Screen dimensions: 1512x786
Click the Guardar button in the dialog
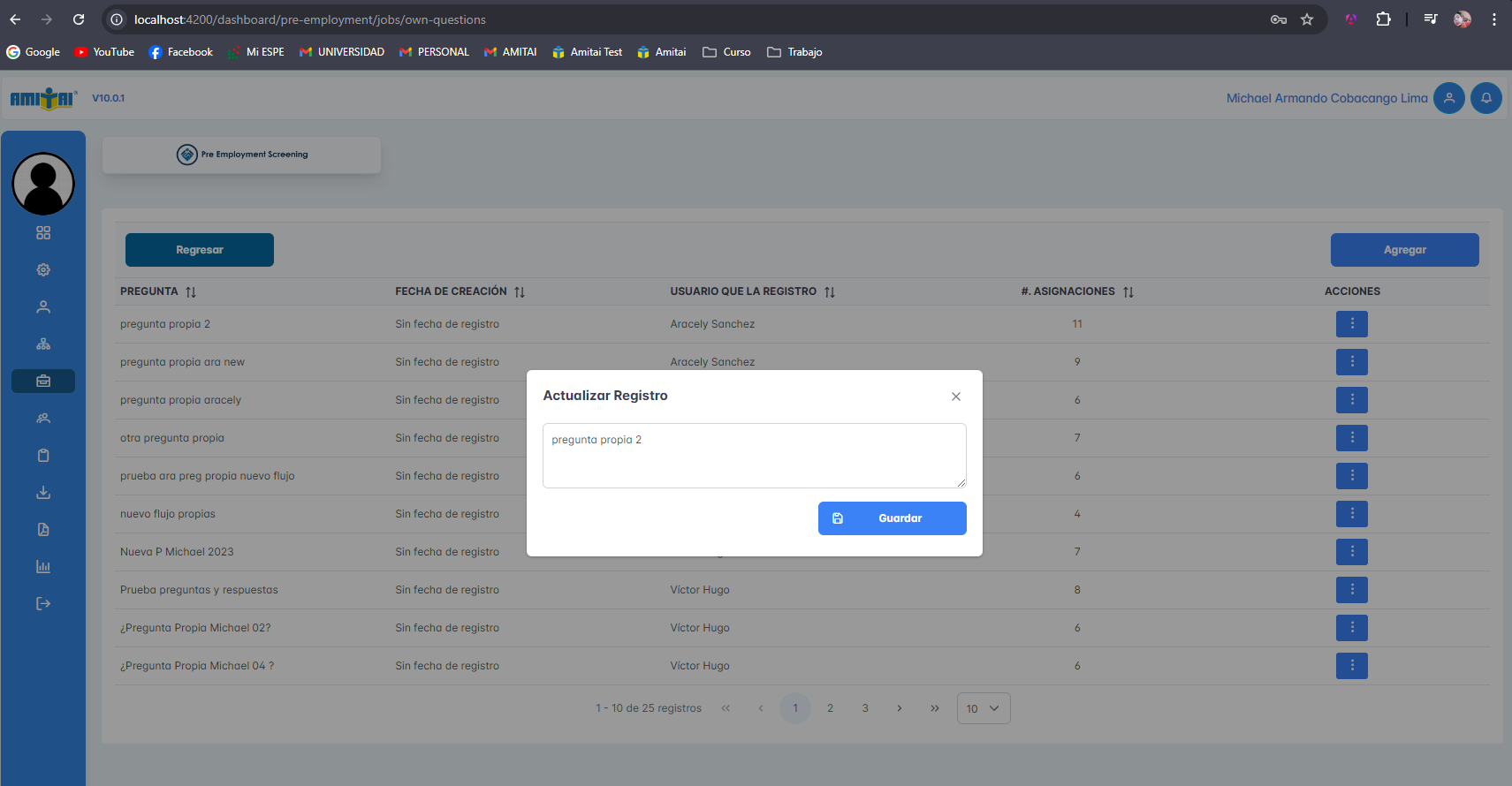pos(892,518)
